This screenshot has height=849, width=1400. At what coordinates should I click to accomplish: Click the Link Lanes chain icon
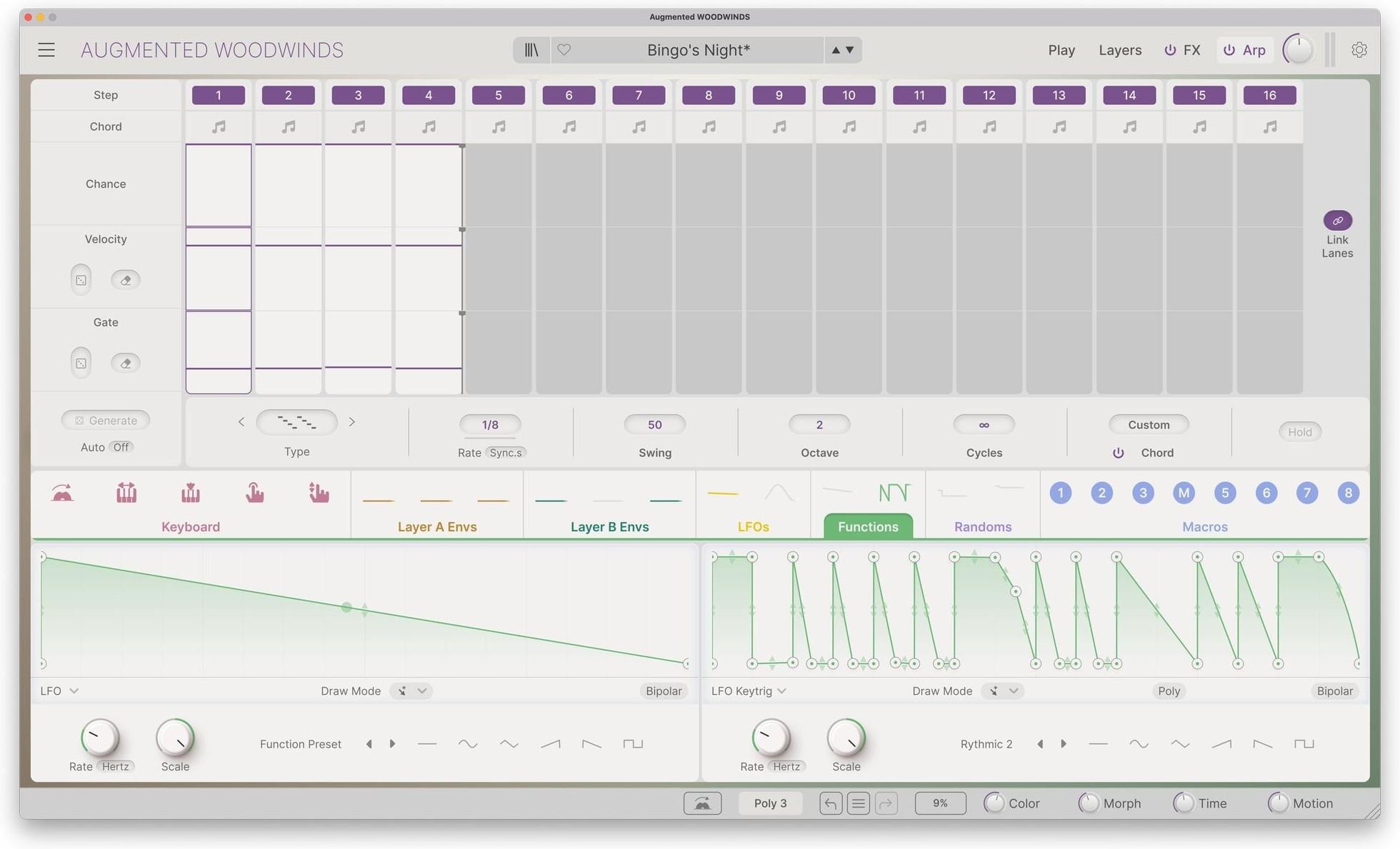pyautogui.click(x=1337, y=221)
